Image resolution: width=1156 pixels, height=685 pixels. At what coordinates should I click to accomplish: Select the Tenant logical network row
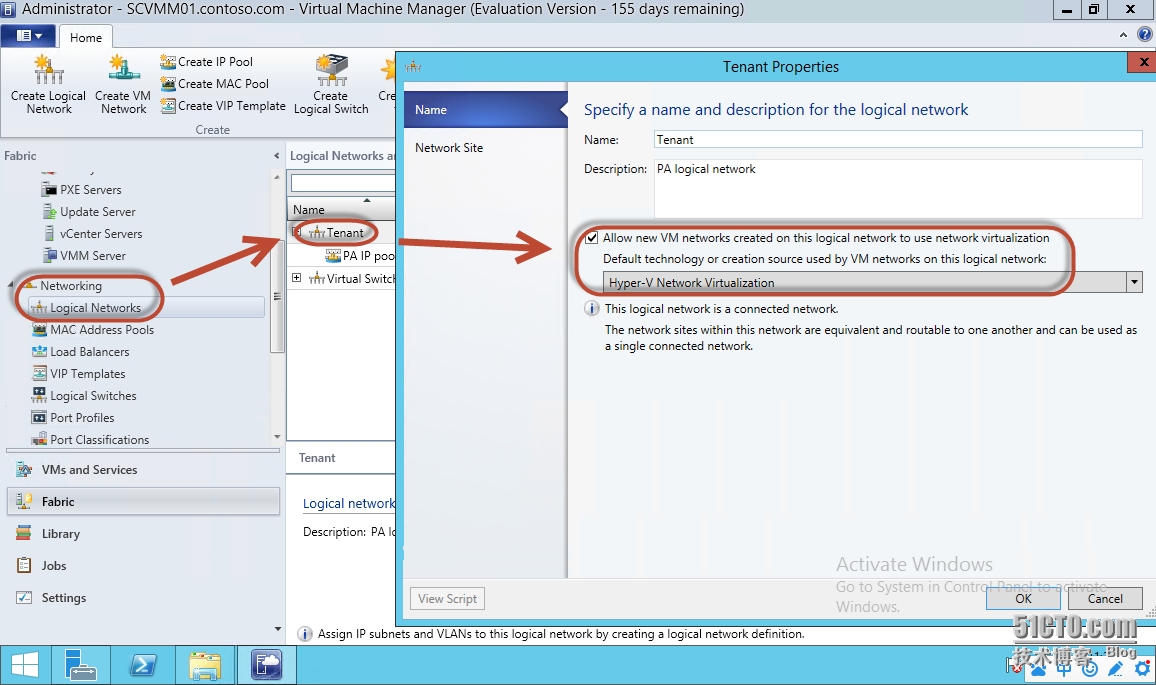point(341,232)
